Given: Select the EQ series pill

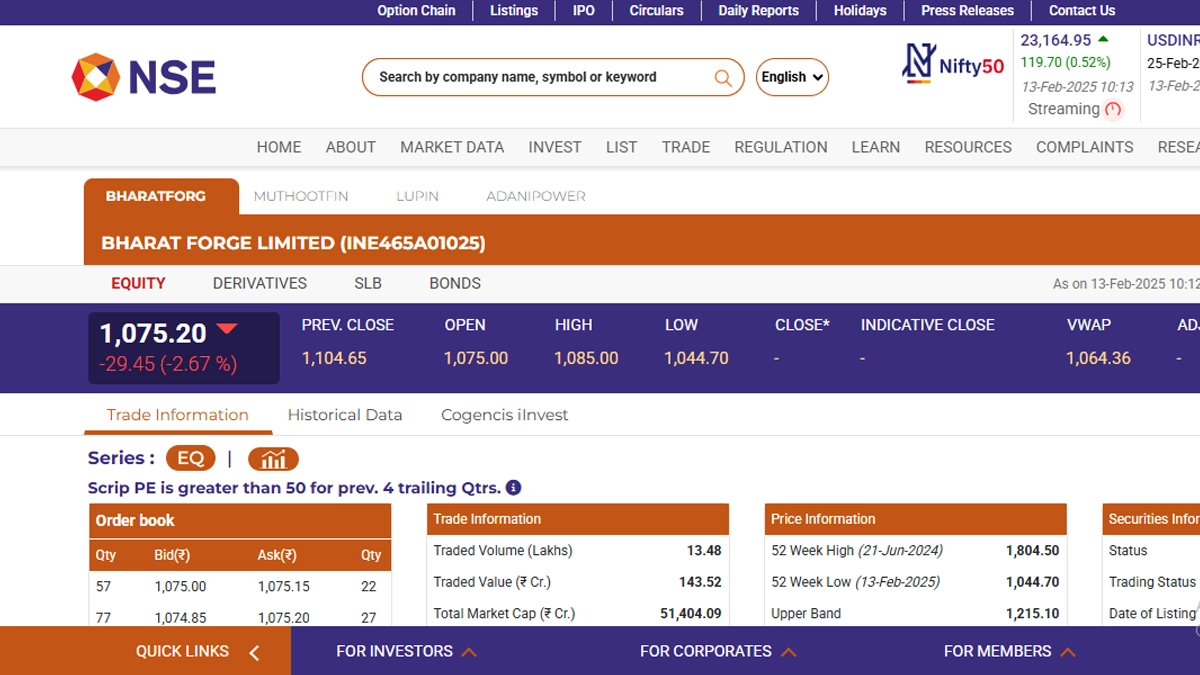Looking at the screenshot, I should tap(190, 458).
